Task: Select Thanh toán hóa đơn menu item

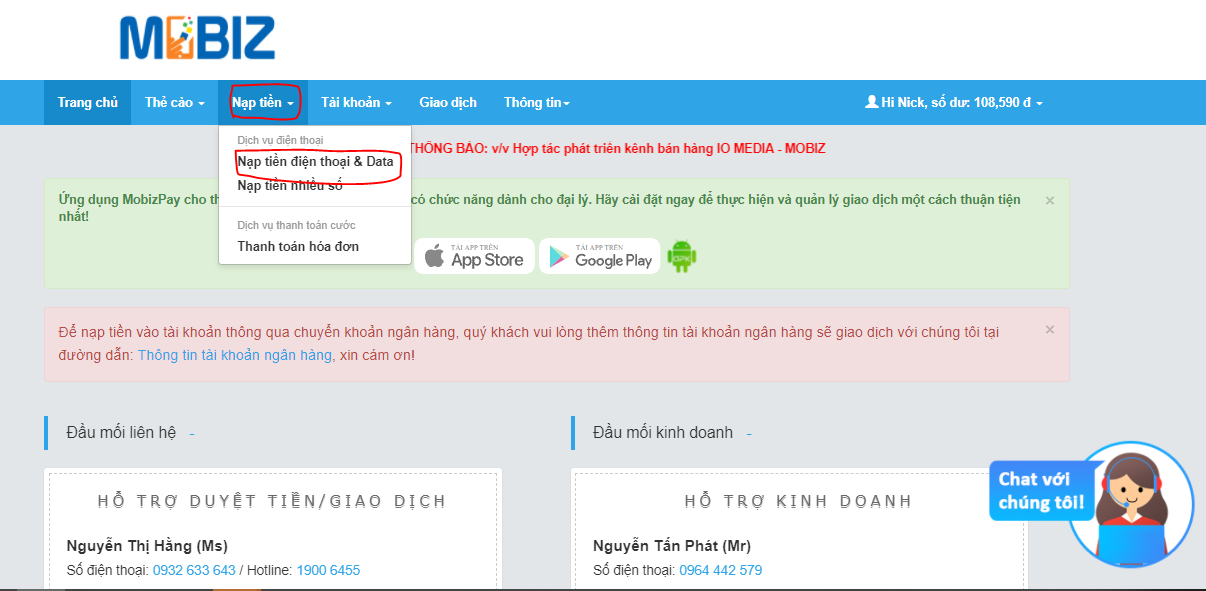Action: pos(297,246)
